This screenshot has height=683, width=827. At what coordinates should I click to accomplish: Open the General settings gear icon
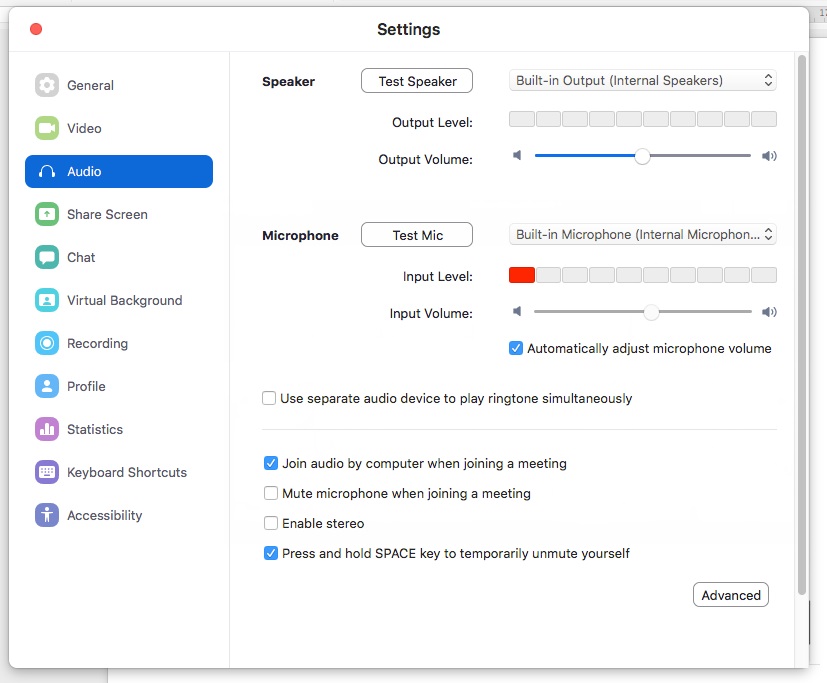[x=47, y=85]
